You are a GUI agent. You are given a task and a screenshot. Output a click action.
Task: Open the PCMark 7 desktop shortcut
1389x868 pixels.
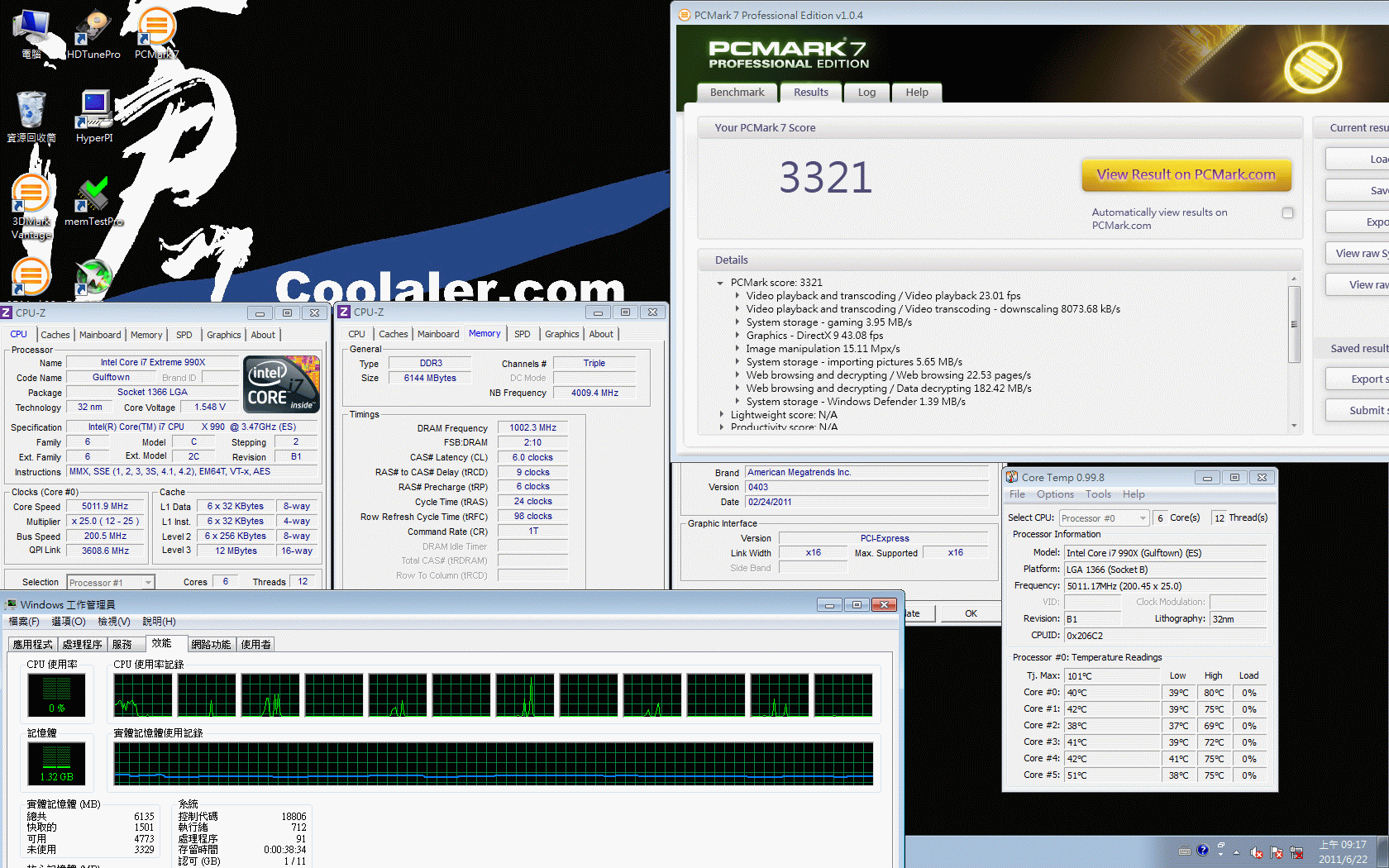pyautogui.click(x=156, y=33)
